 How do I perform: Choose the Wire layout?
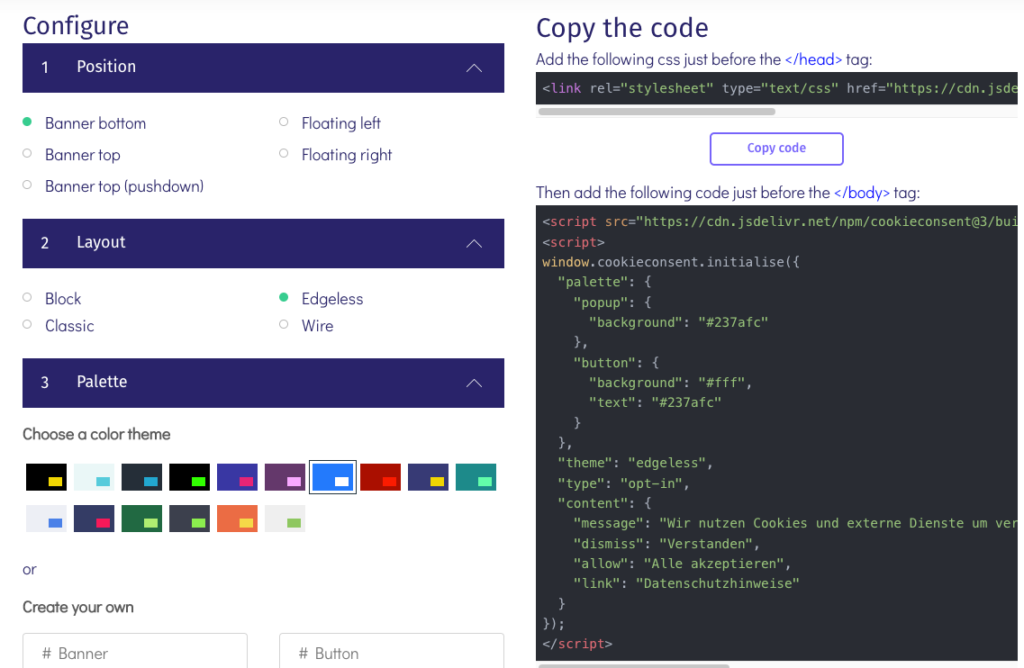(283, 324)
